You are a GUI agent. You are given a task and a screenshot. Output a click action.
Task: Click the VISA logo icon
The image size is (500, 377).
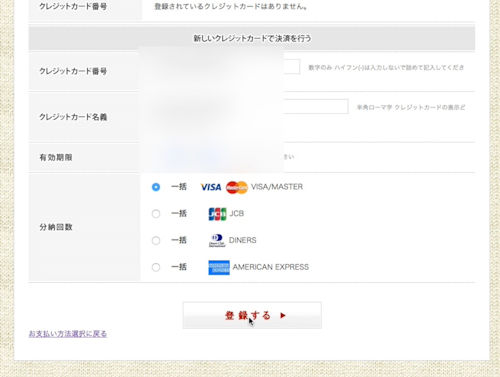tap(211, 187)
